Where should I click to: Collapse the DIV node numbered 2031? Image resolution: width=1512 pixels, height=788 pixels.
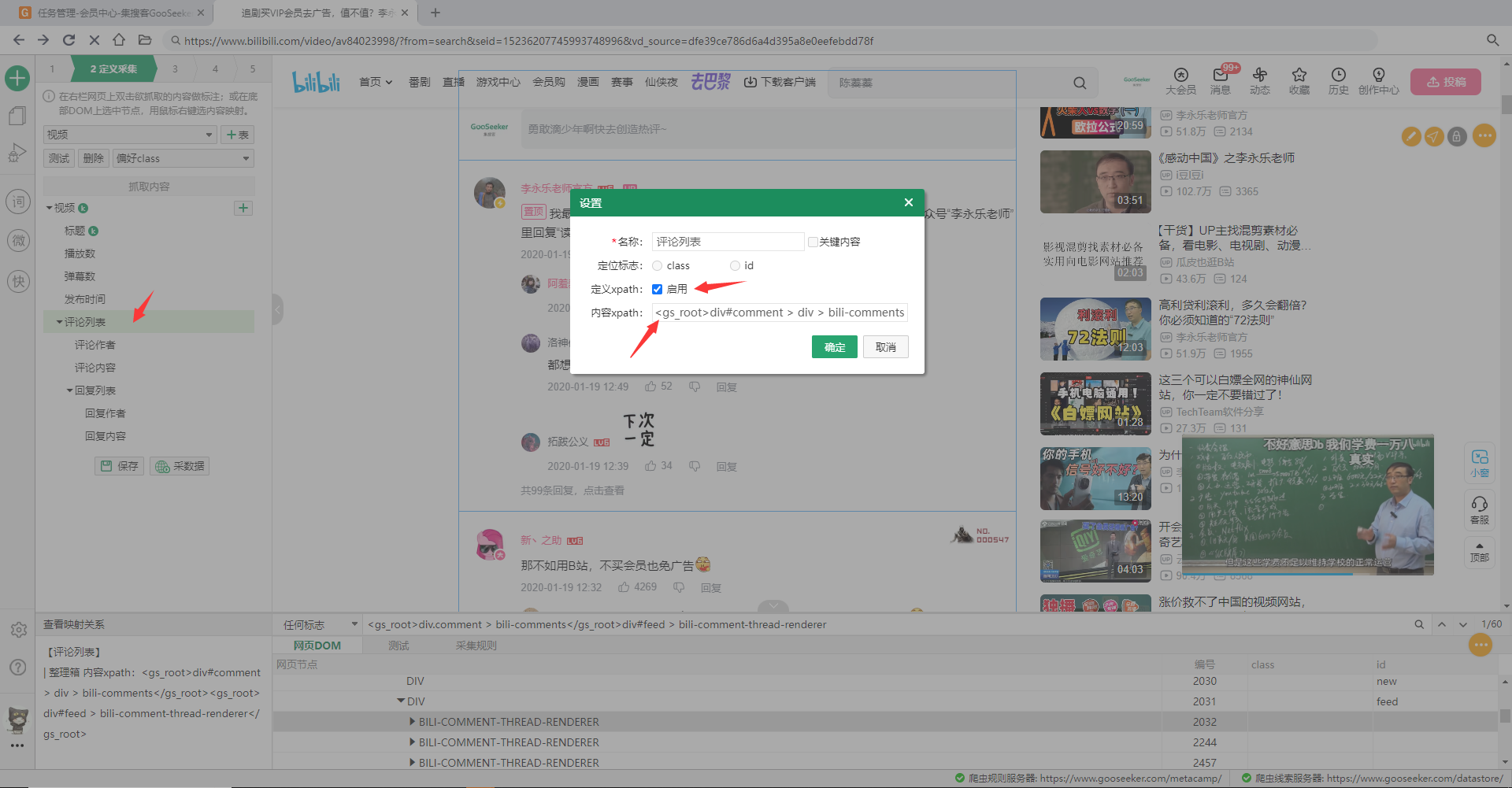pos(401,701)
